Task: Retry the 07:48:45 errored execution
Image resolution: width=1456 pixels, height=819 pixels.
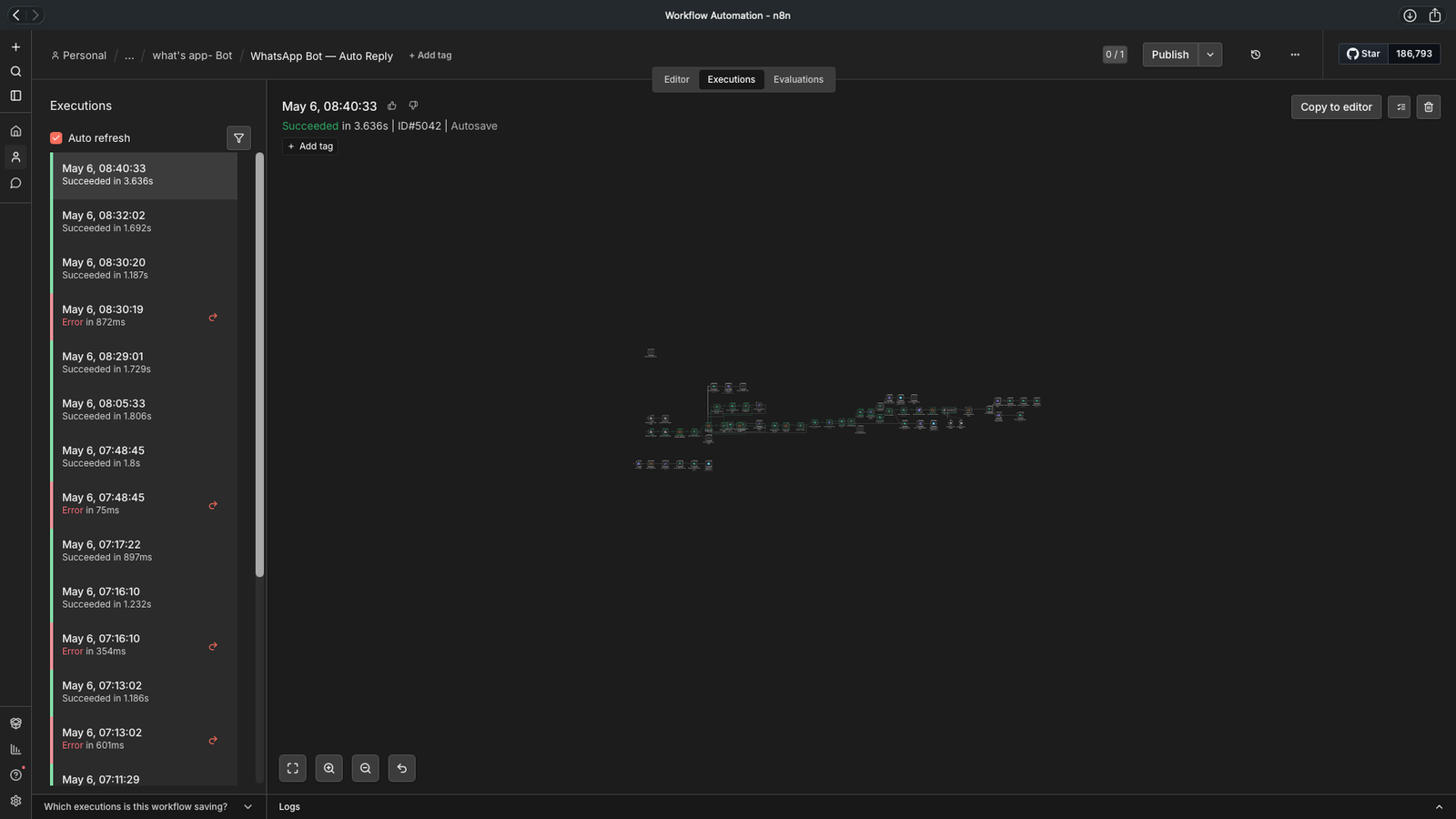Action: click(x=213, y=505)
